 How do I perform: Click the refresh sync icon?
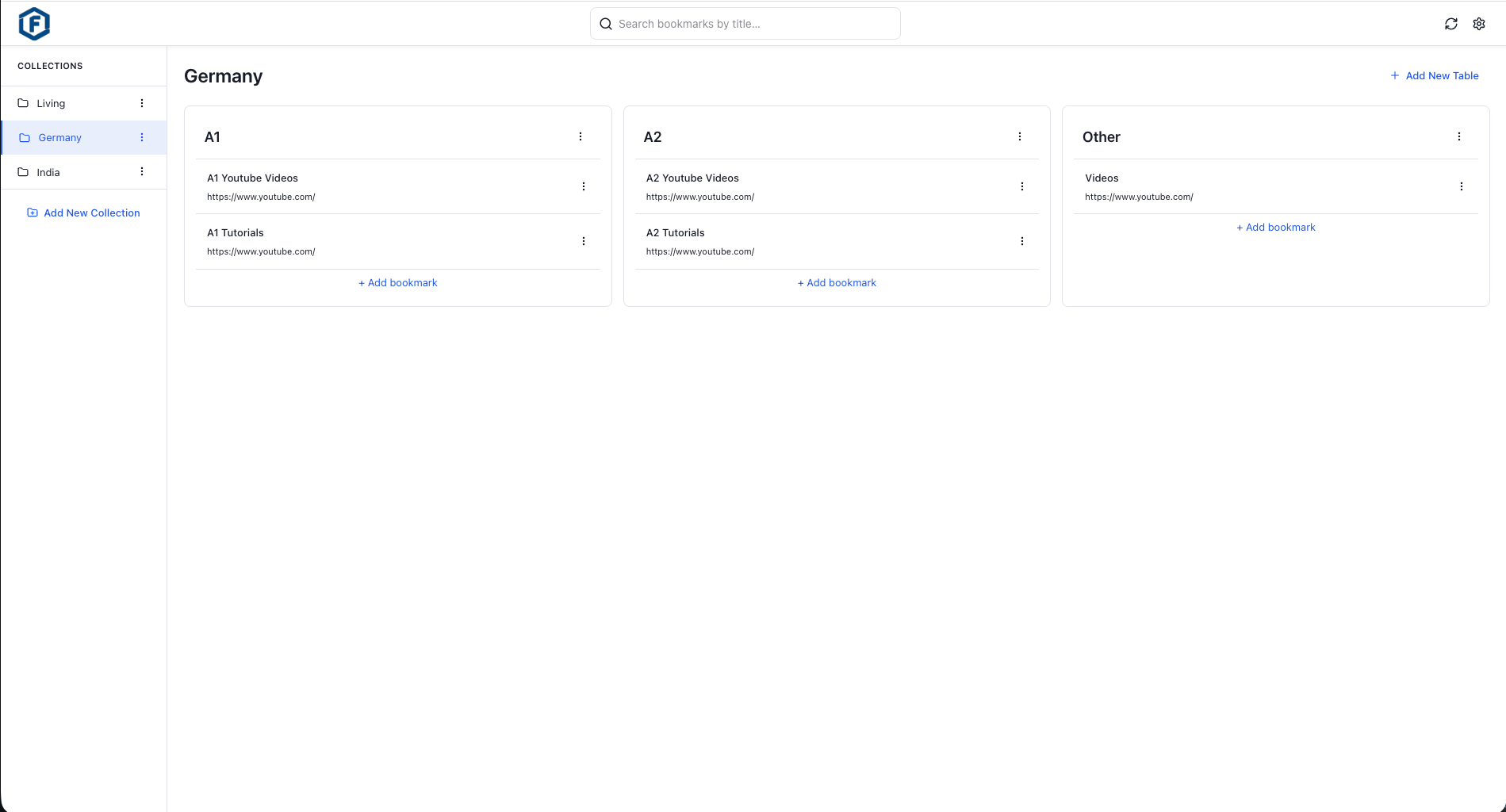coord(1450,24)
